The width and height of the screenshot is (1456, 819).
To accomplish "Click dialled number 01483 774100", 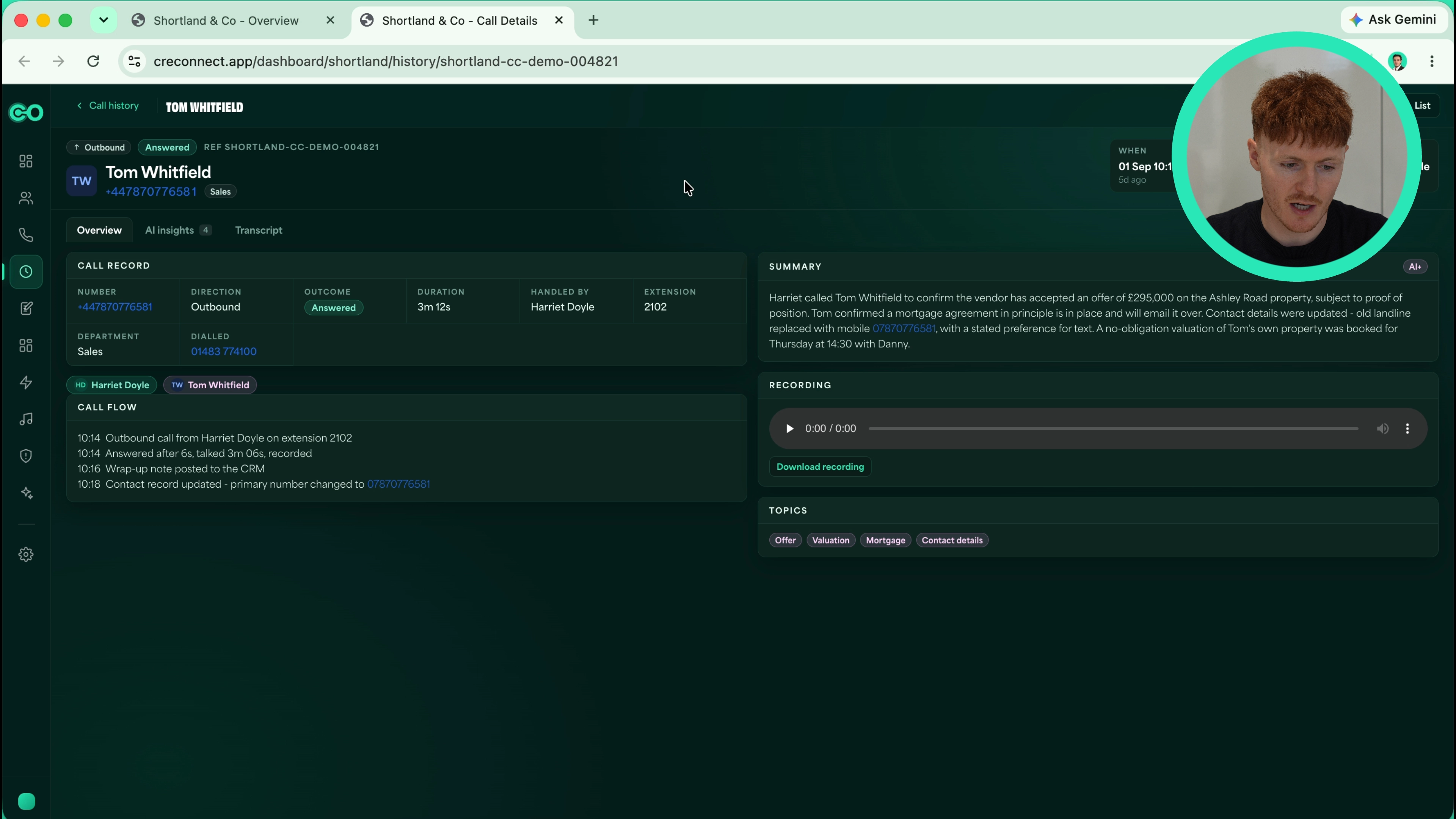I will [x=224, y=351].
